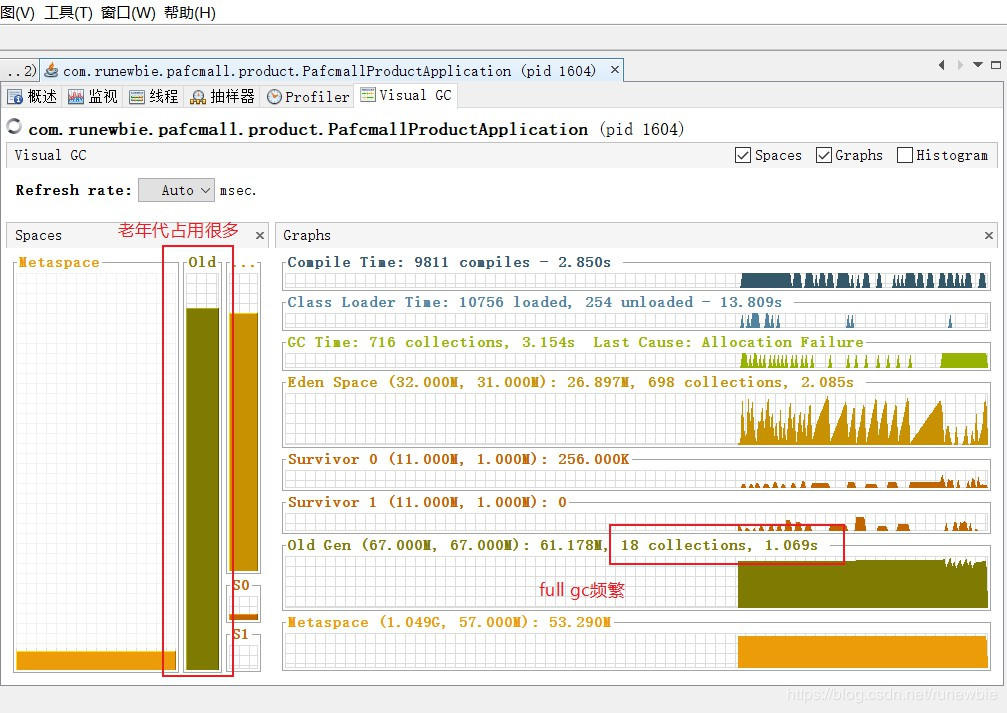The width and height of the screenshot is (1007, 713).
Task: Click the Metaspace graph in Graphs panel
Action: point(636,651)
